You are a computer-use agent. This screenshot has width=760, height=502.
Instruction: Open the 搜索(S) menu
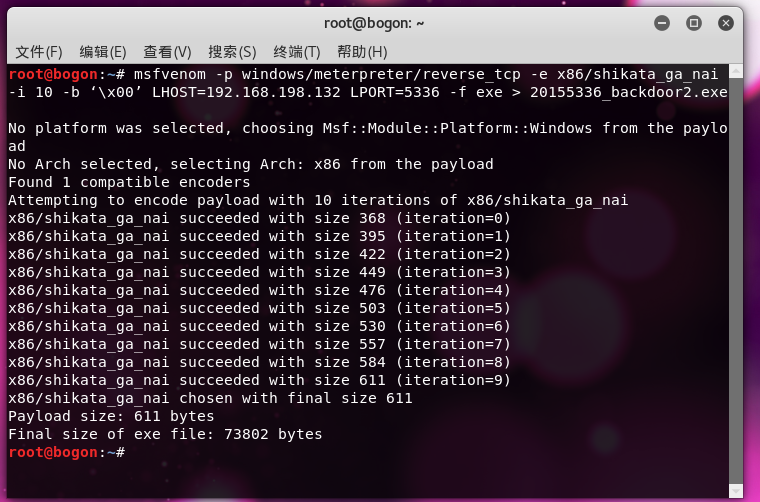pos(232,52)
